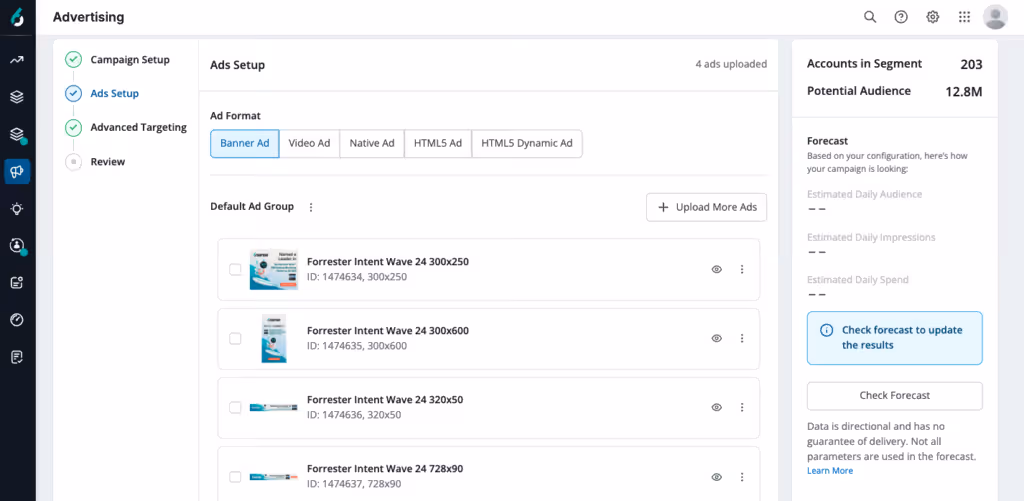Select the Forrester Intent Wave 24 320x50 checkbox
The image size is (1024, 501).
tap(235, 408)
